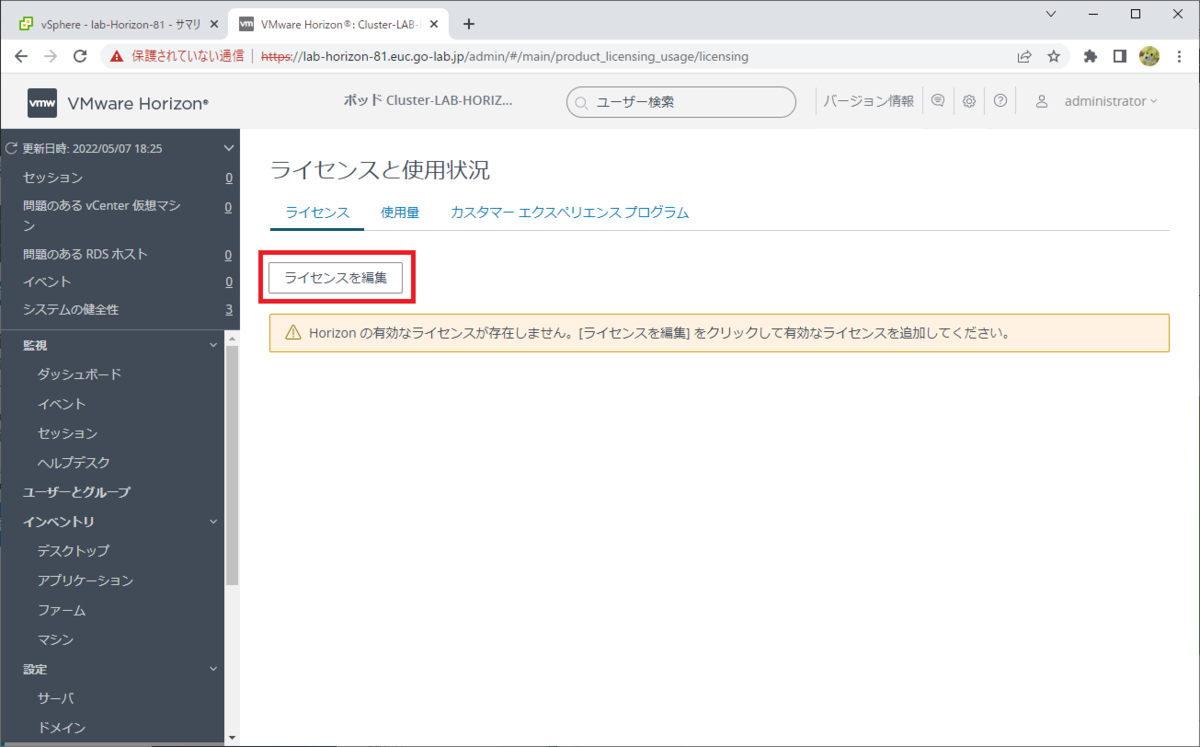Close the vSphere lab-Horizon-81 tab
Image resolution: width=1200 pixels, height=747 pixels.
[214, 24]
